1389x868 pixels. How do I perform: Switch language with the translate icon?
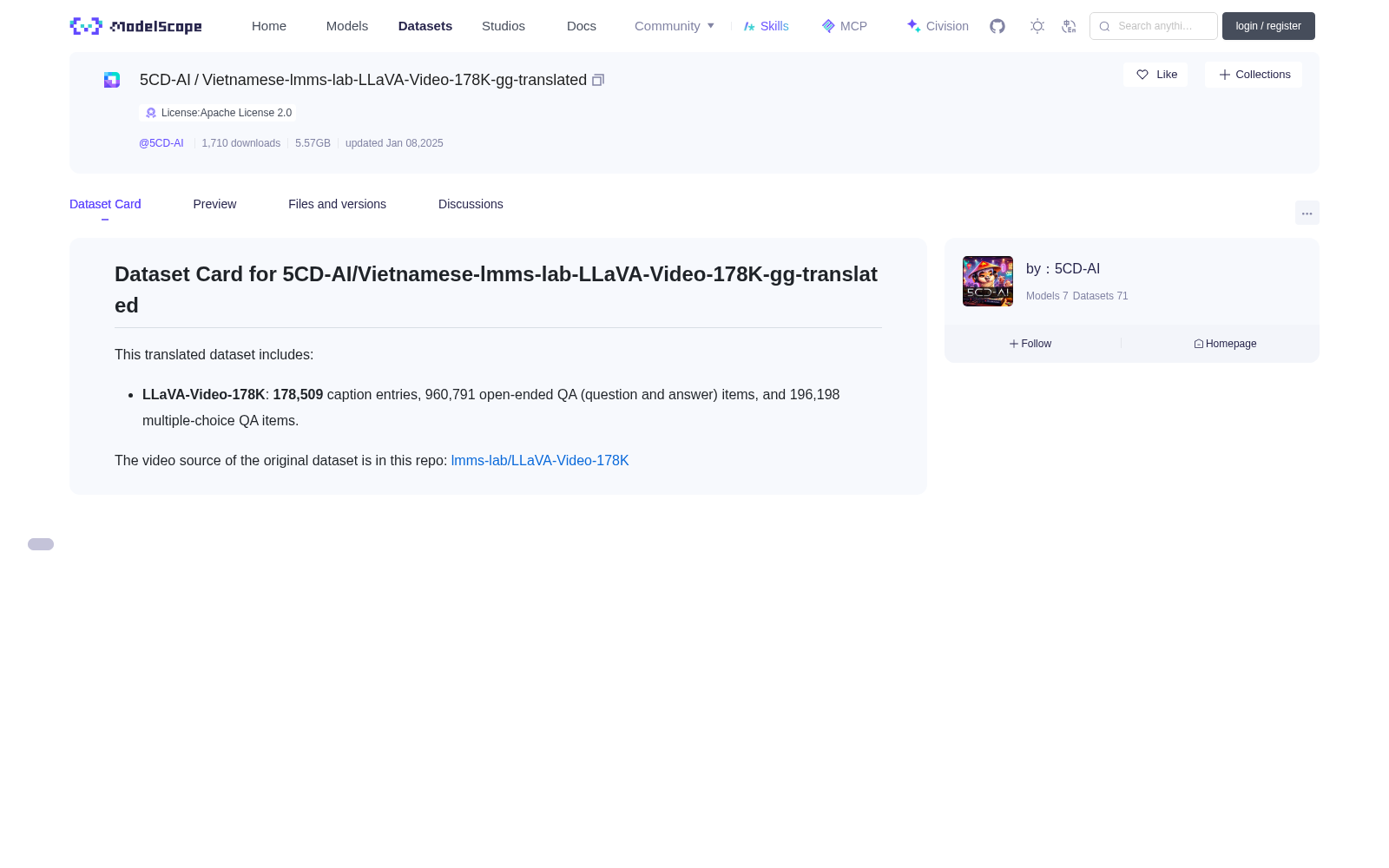1069,26
